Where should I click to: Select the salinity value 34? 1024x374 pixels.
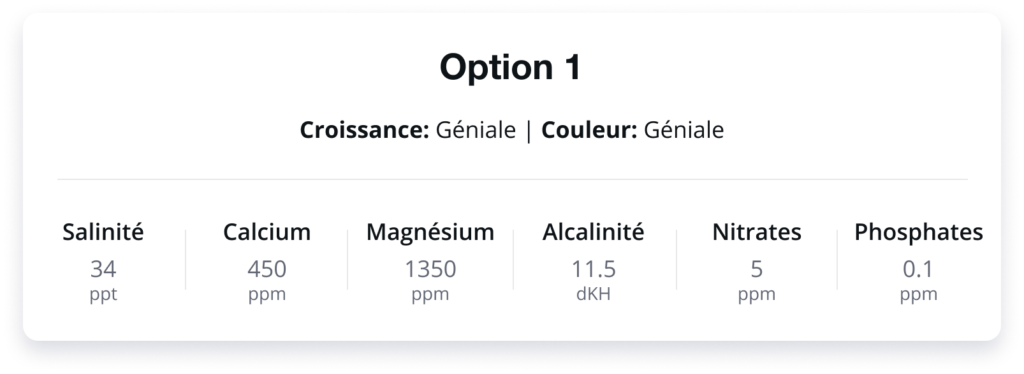click(103, 269)
